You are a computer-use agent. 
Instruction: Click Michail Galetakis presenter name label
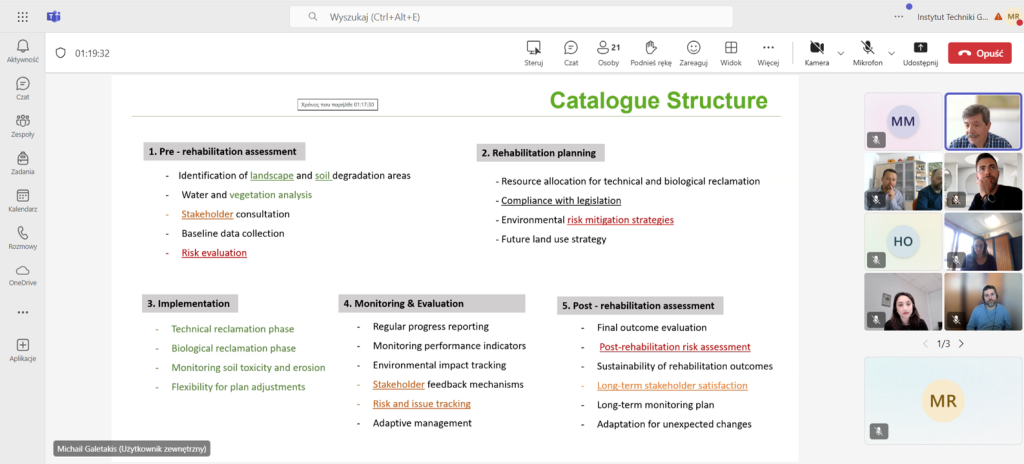tap(133, 449)
